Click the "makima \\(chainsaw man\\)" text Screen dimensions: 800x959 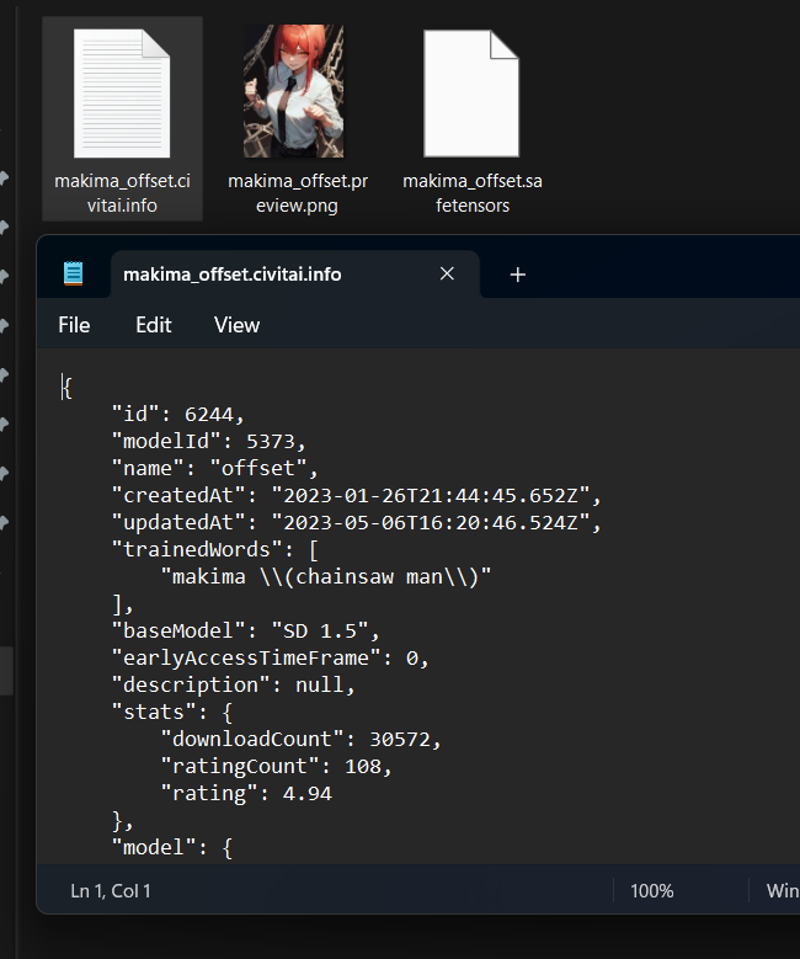(326, 577)
